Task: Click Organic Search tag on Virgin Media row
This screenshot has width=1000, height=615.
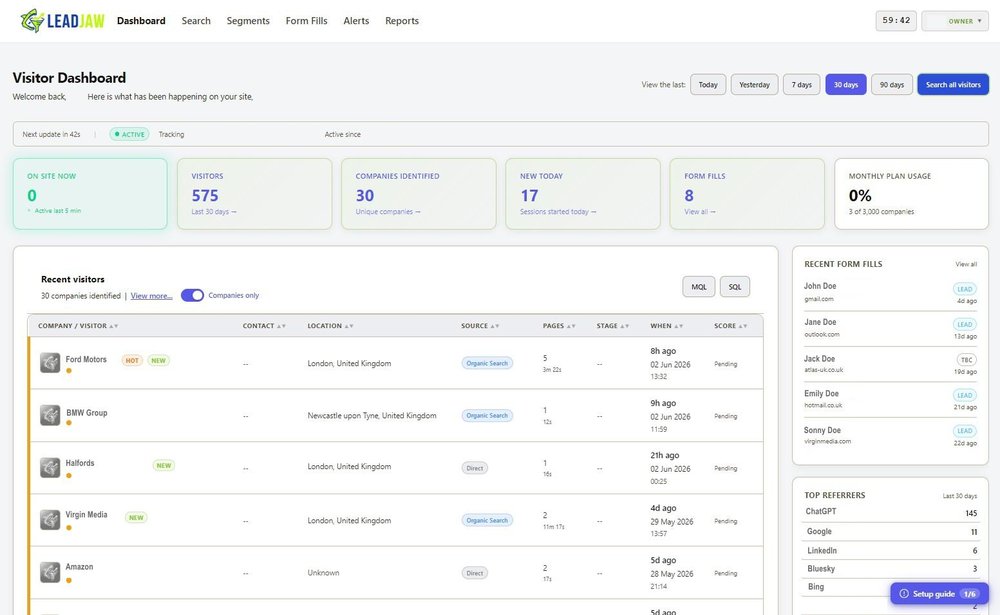Action: click(487, 521)
